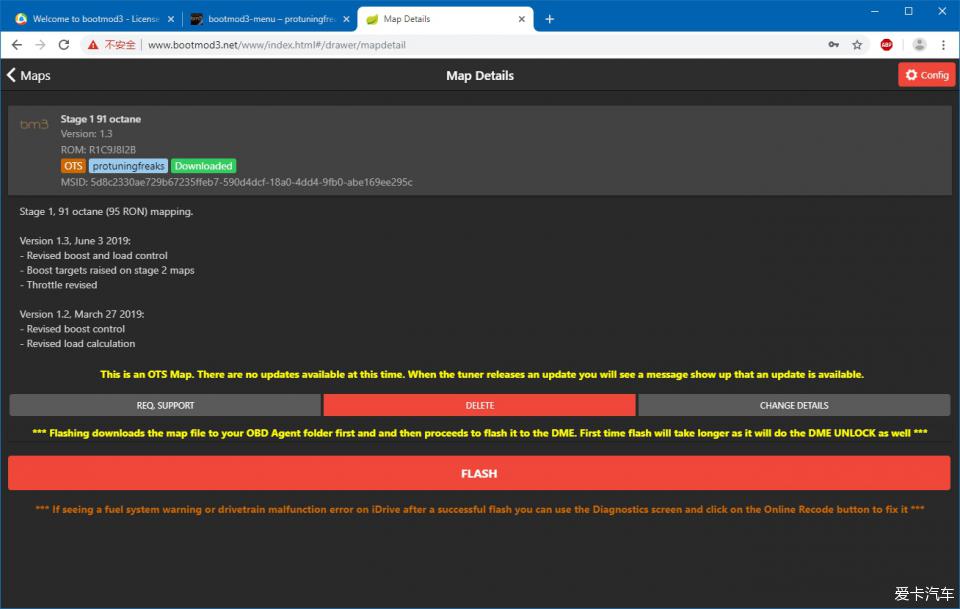Close the bootmod3-menu tab

coord(347,19)
